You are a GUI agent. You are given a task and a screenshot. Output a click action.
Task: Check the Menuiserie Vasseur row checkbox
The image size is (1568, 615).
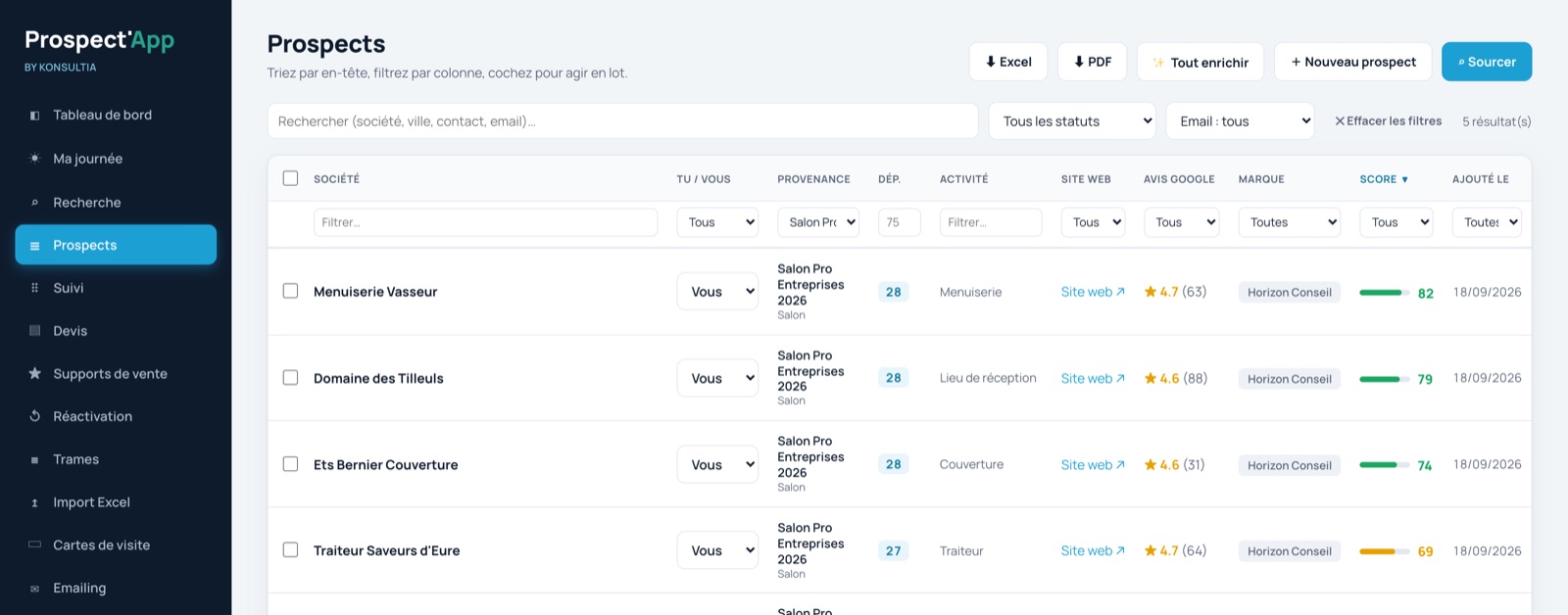(x=290, y=291)
